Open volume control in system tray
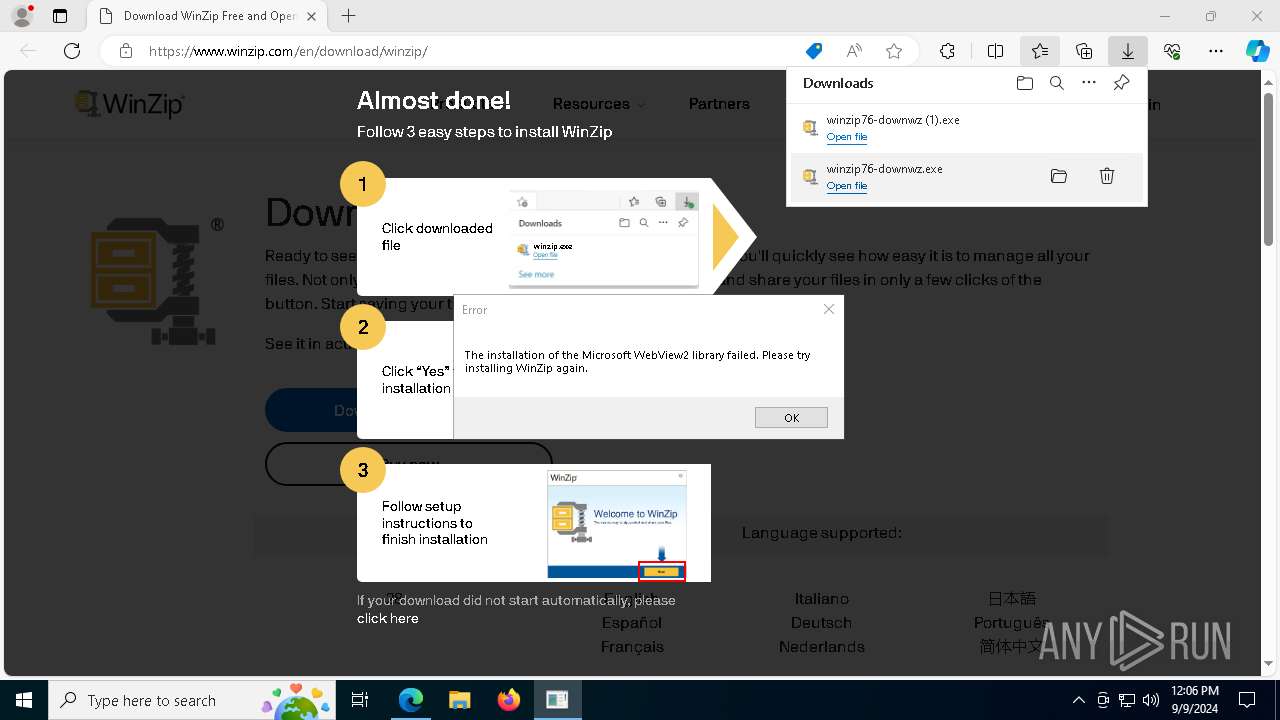 (x=1151, y=700)
